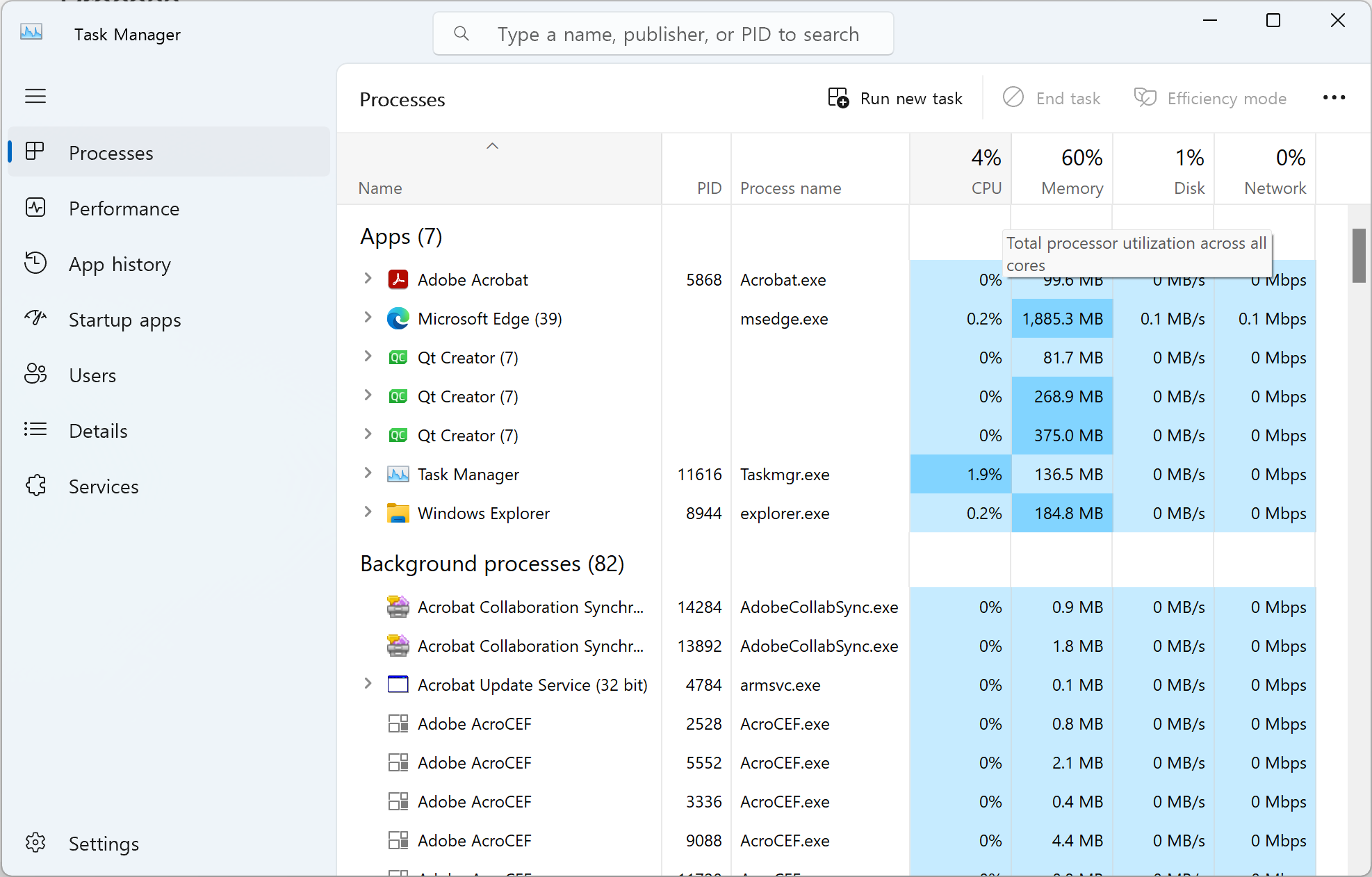Image resolution: width=1372 pixels, height=877 pixels.
Task: Click the Services puzzle icon
Action: tap(35, 486)
